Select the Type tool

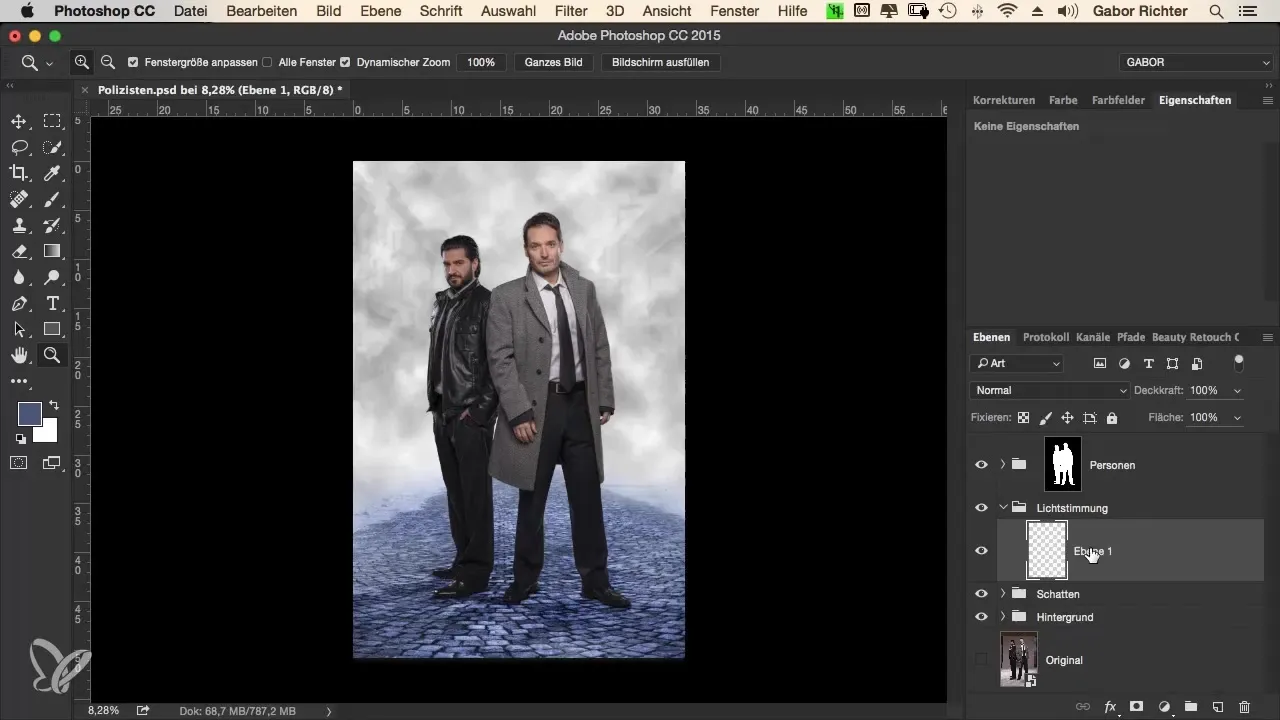coord(52,303)
